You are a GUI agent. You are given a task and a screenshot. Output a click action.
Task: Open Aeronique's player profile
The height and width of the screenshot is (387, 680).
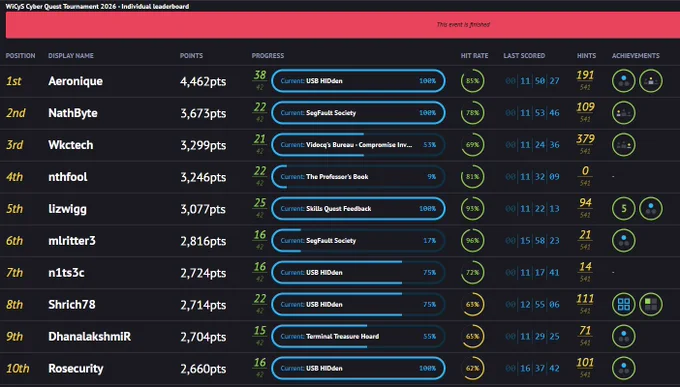point(75,81)
